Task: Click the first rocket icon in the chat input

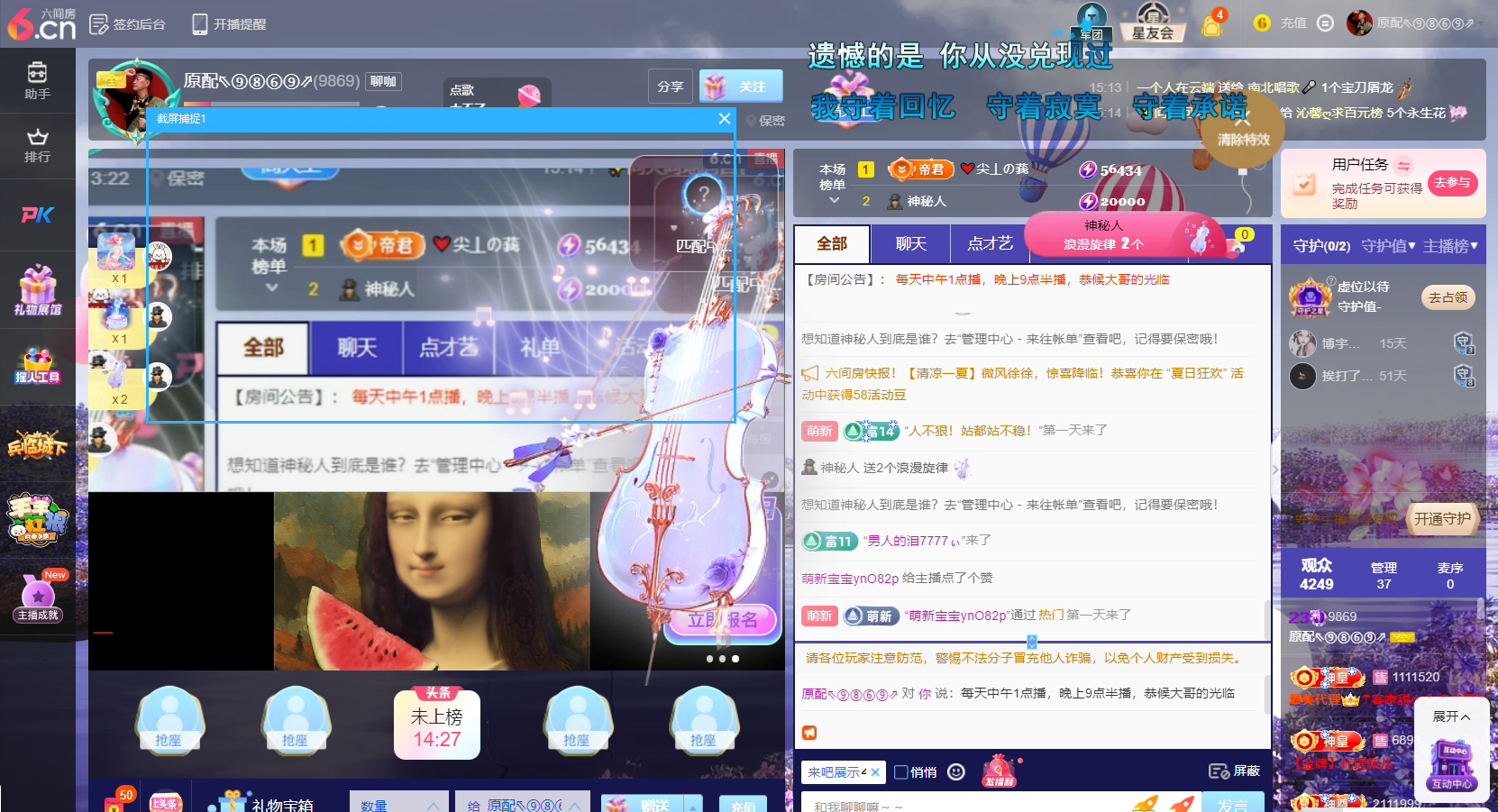Action: tap(1145, 802)
